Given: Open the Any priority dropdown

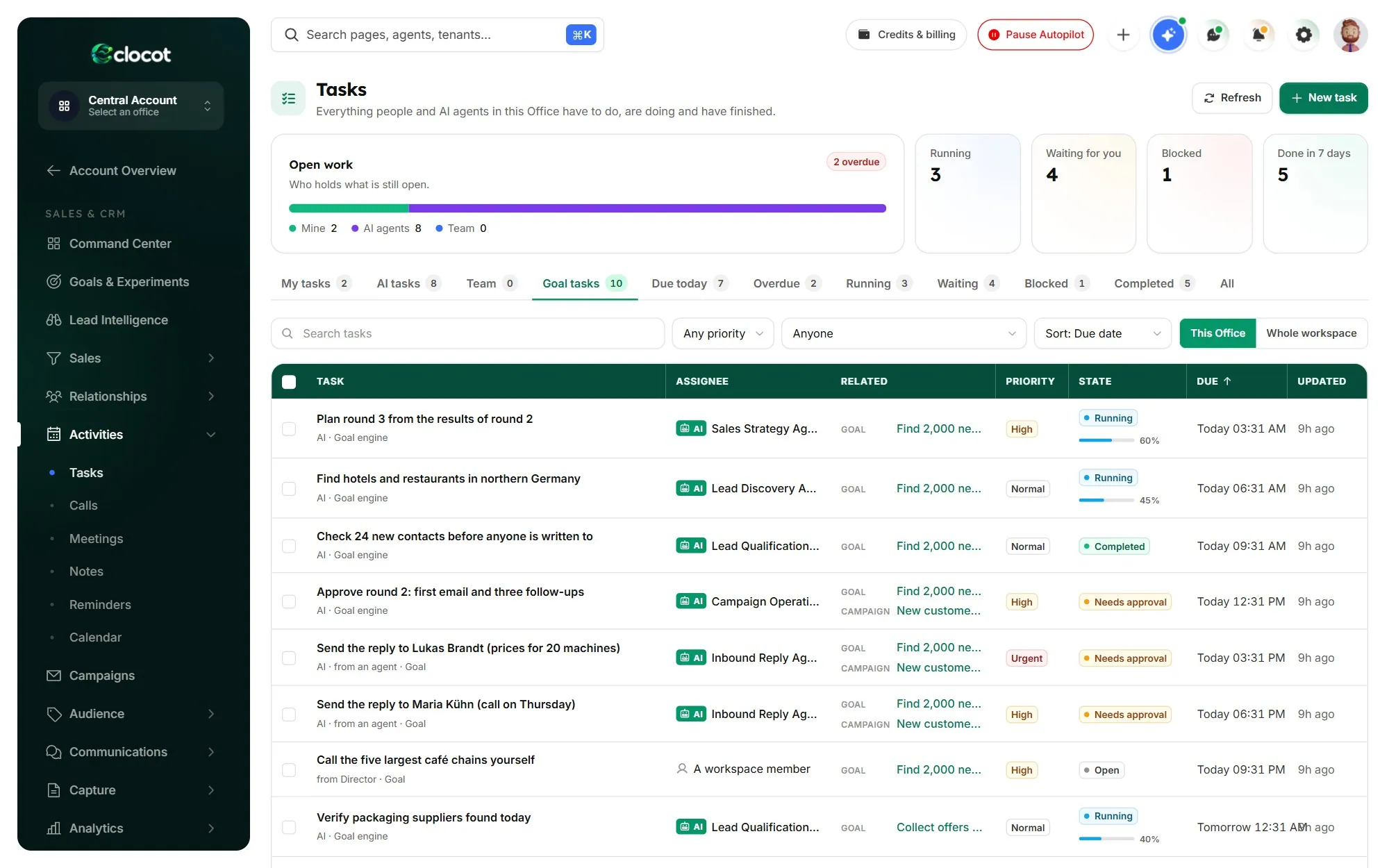Looking at the screenshot, I should (x=723, y=333).
